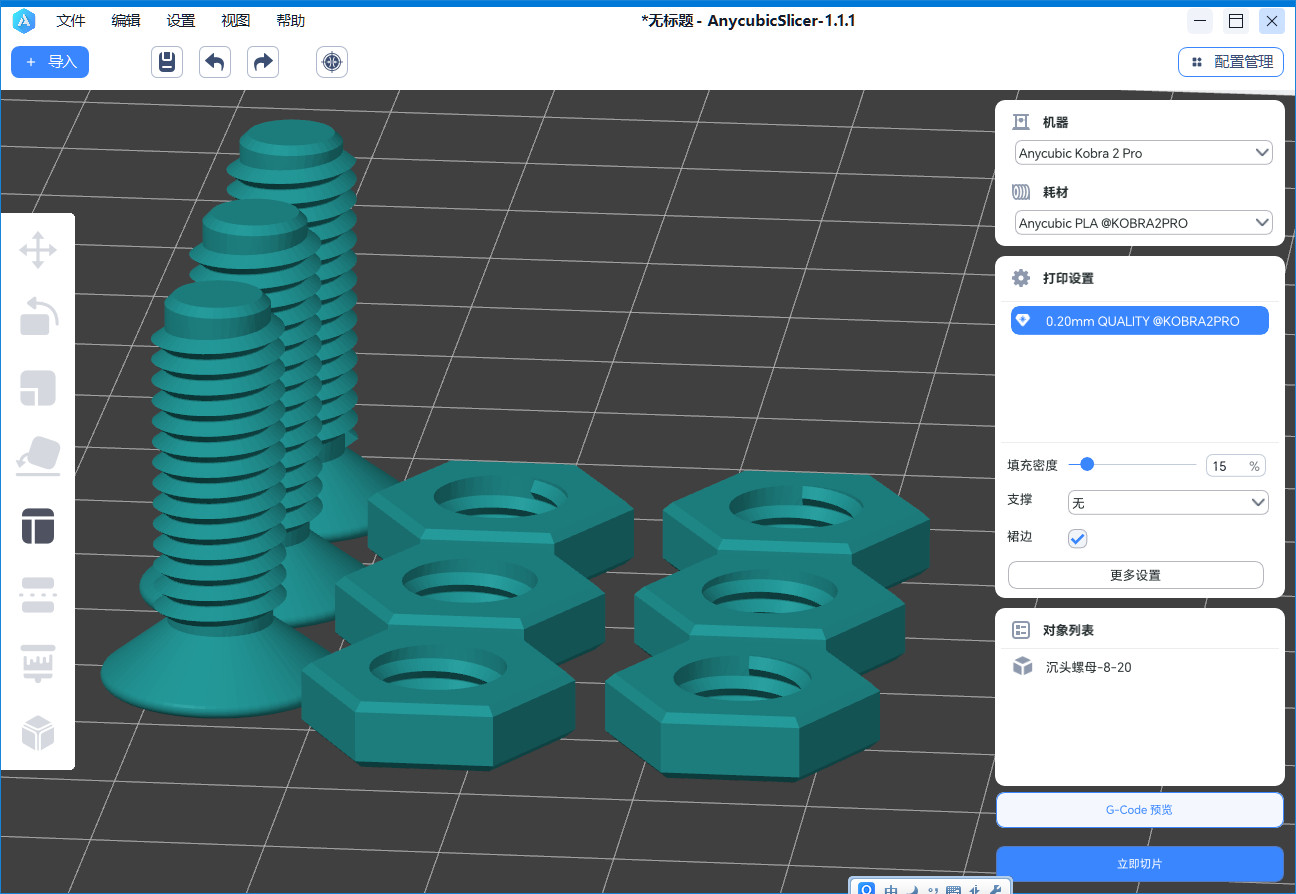Screen dimensions: 1296x894
Task: Open the 耗材 filament dropdown
Action: point(1144,222)
